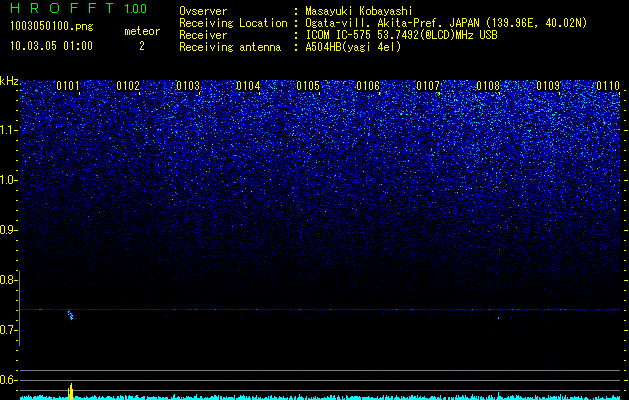The height and width of the screenshot is (400, 629).
Task: Click the Ogata-vill. Akita-Pref. JAPAN location text
Action: (448, 23)
